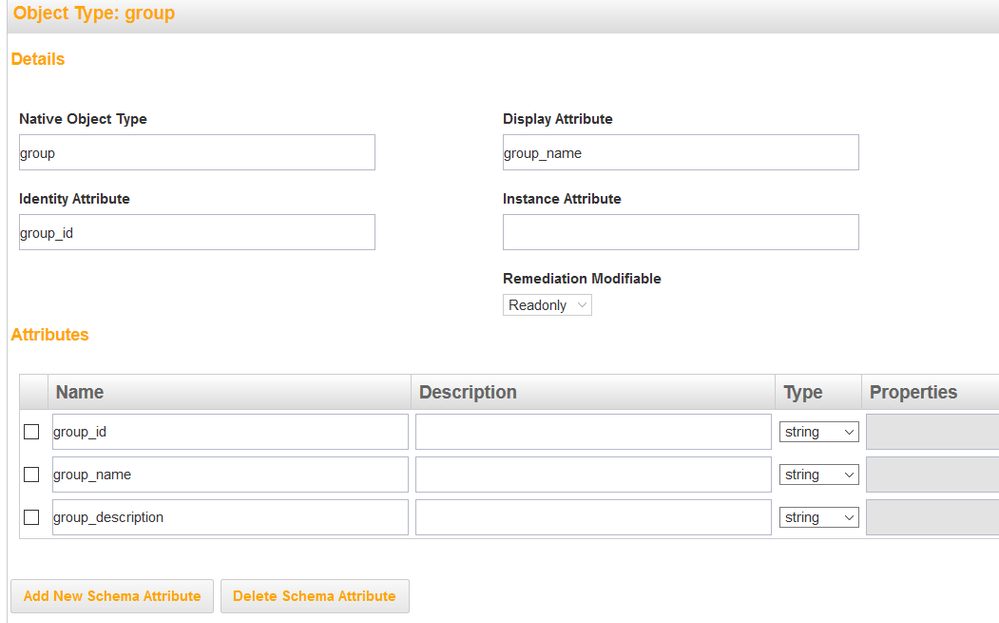Edit the group_id name field
The height and width of the screenshot is (623, 999).
pos(230,432)
